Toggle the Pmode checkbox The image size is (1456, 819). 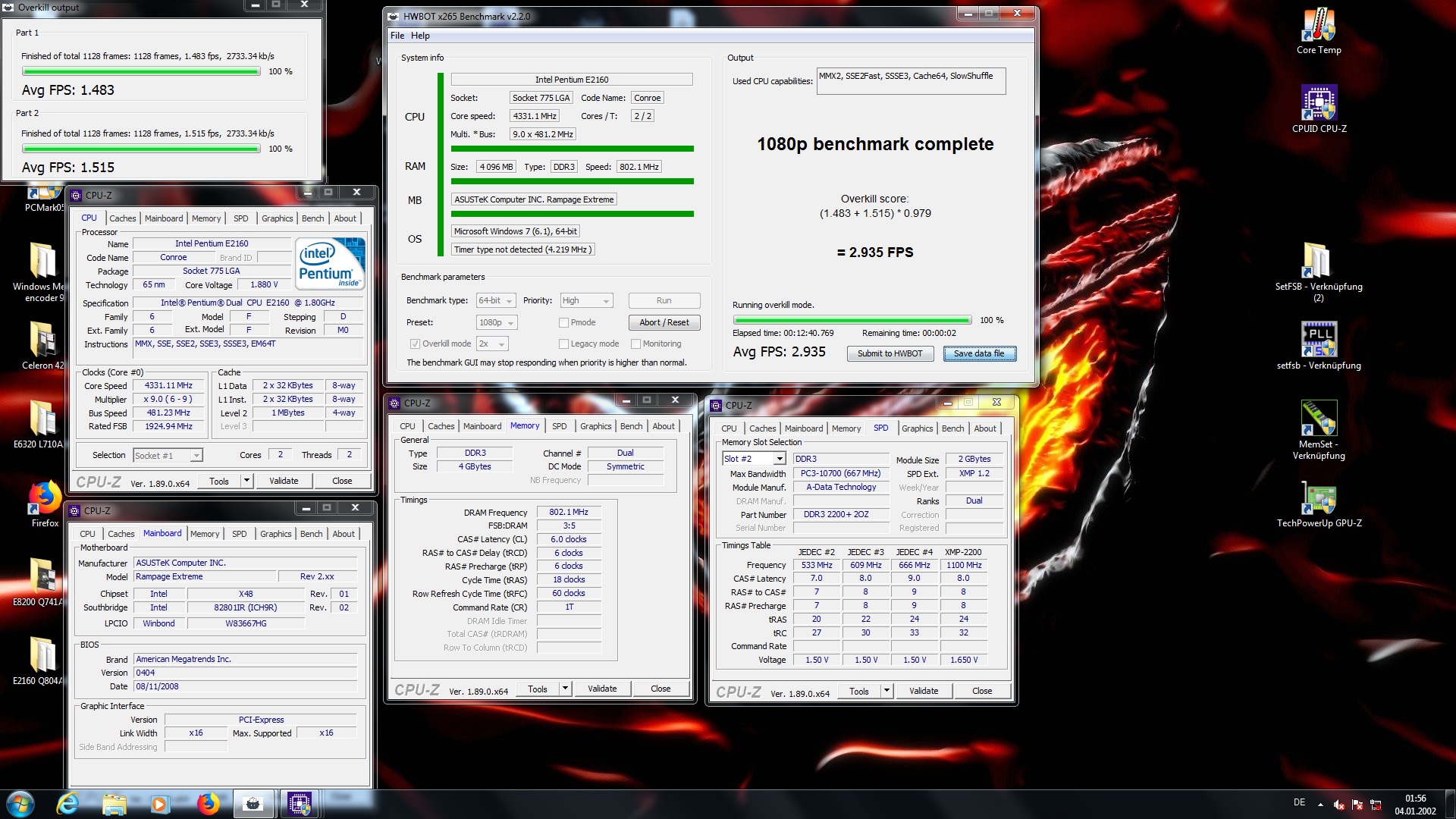tap(563, 322)
